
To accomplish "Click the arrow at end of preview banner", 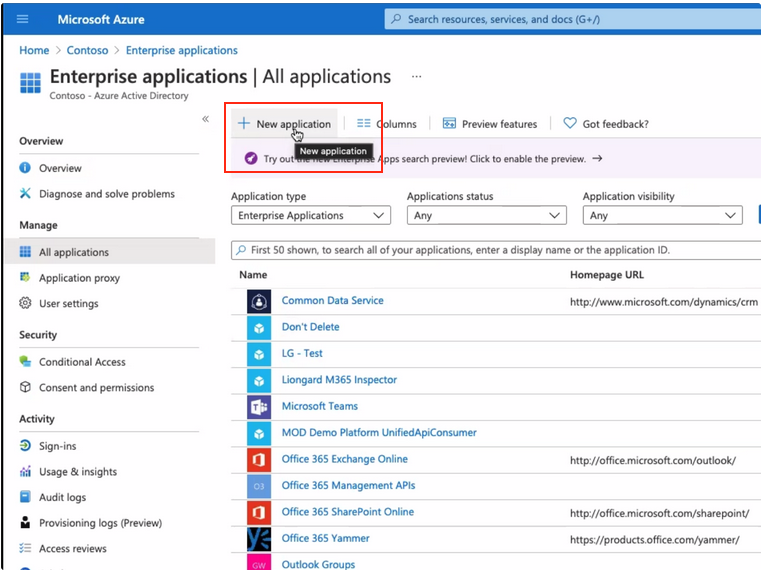I will [598, 158].
